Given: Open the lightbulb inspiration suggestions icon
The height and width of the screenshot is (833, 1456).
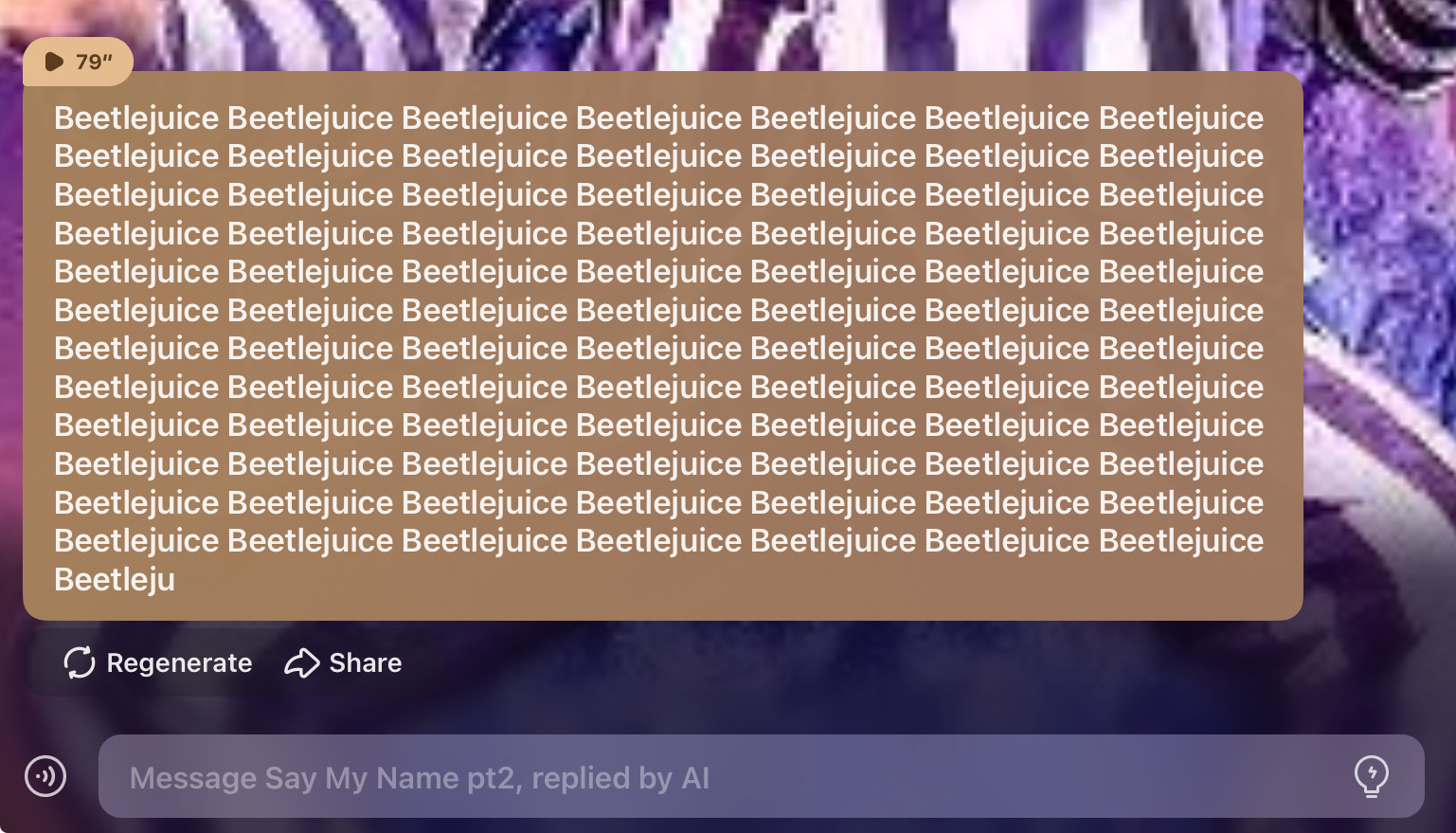Looking at the screenshot, I should pos(1371,776).
